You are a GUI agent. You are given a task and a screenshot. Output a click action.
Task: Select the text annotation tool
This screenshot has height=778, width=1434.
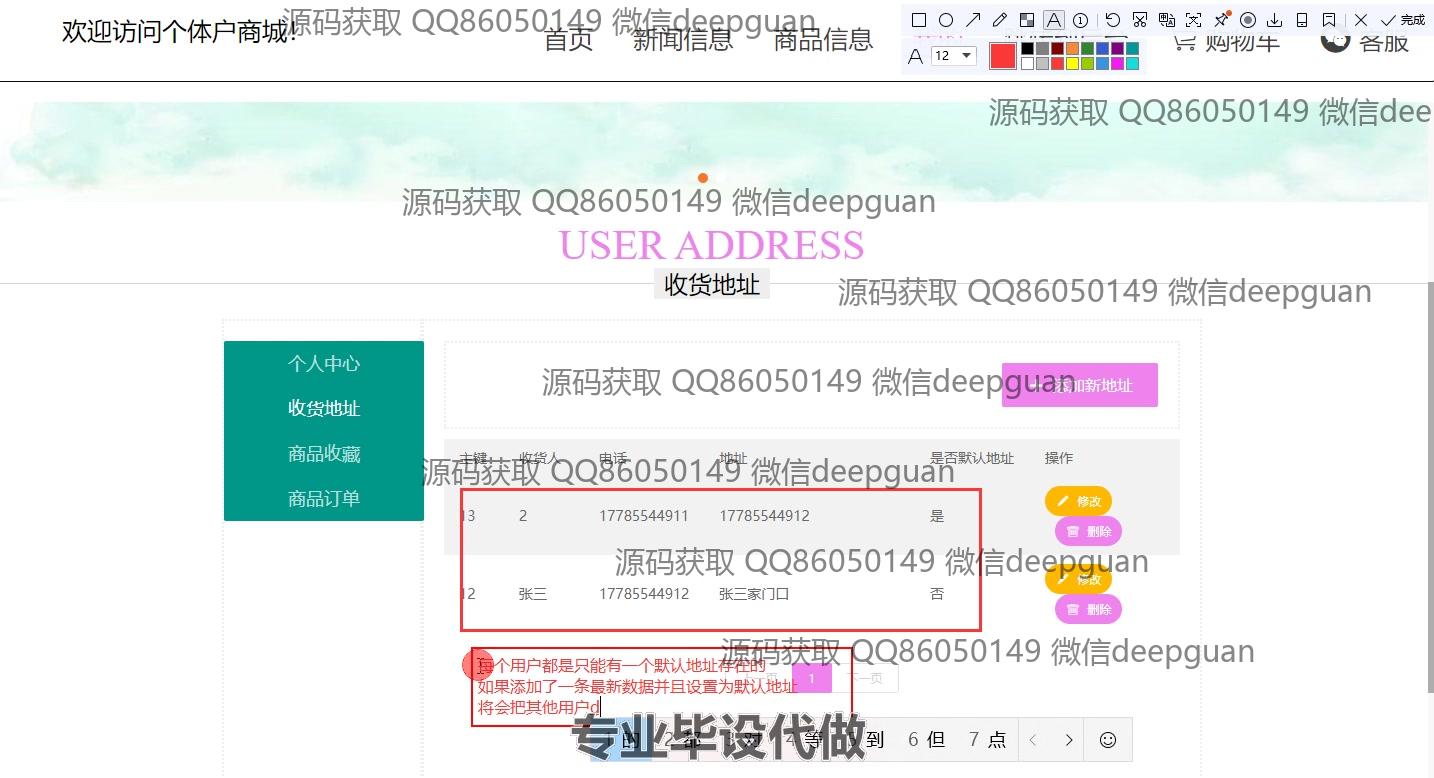tap(1054, 20)
